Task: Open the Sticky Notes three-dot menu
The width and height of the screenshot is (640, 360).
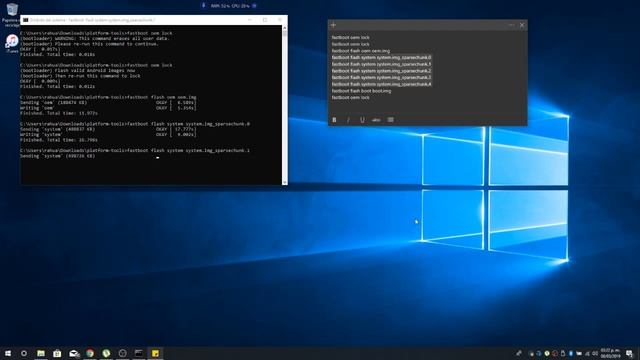Action: (511, 25)
